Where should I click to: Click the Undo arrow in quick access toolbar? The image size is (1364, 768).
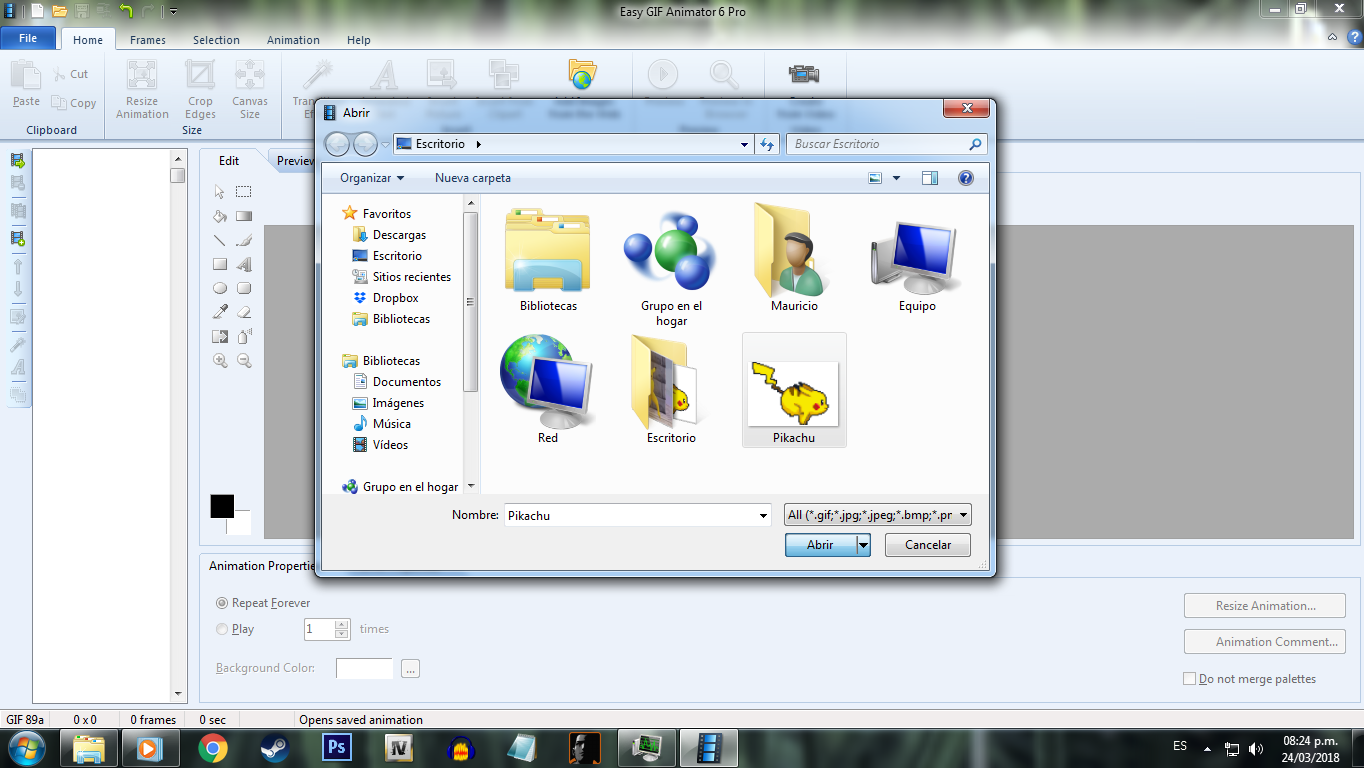pyautogui.click(x=126, y=11)
